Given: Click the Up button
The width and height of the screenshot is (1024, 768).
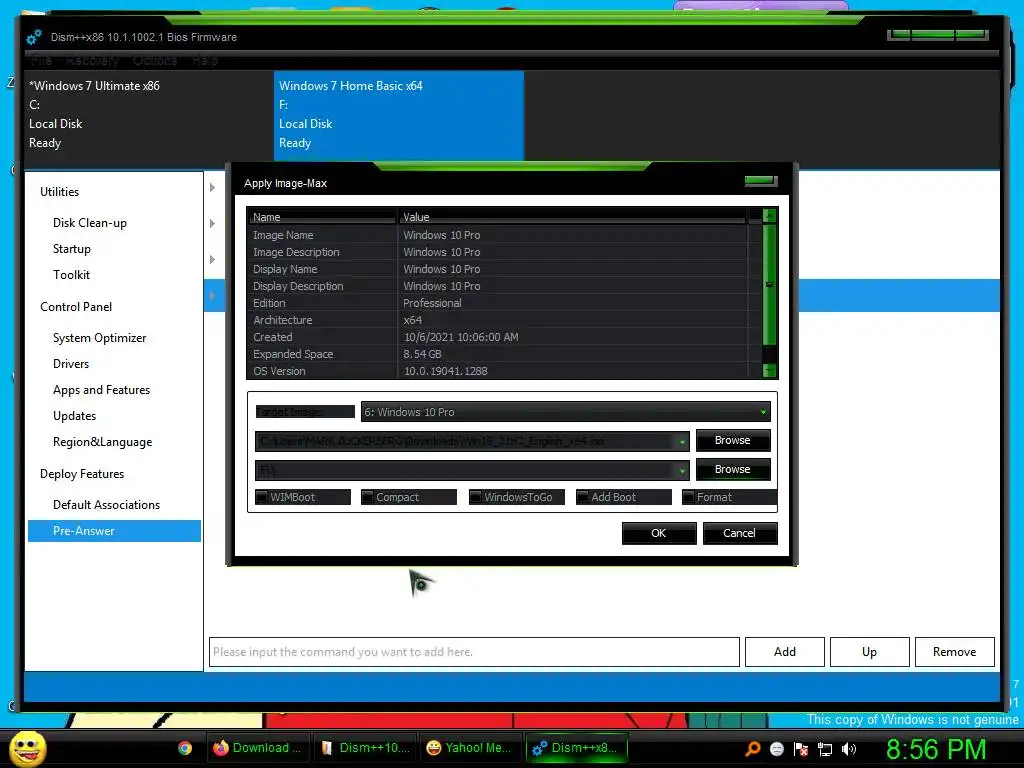Looking at the screenshot, I should 869,652.
